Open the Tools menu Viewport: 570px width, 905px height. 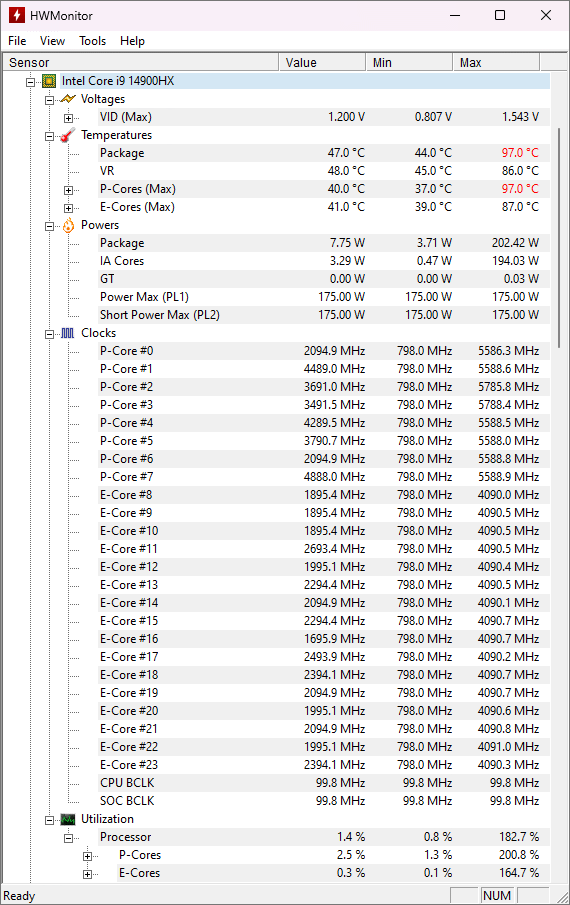point(92,41)
